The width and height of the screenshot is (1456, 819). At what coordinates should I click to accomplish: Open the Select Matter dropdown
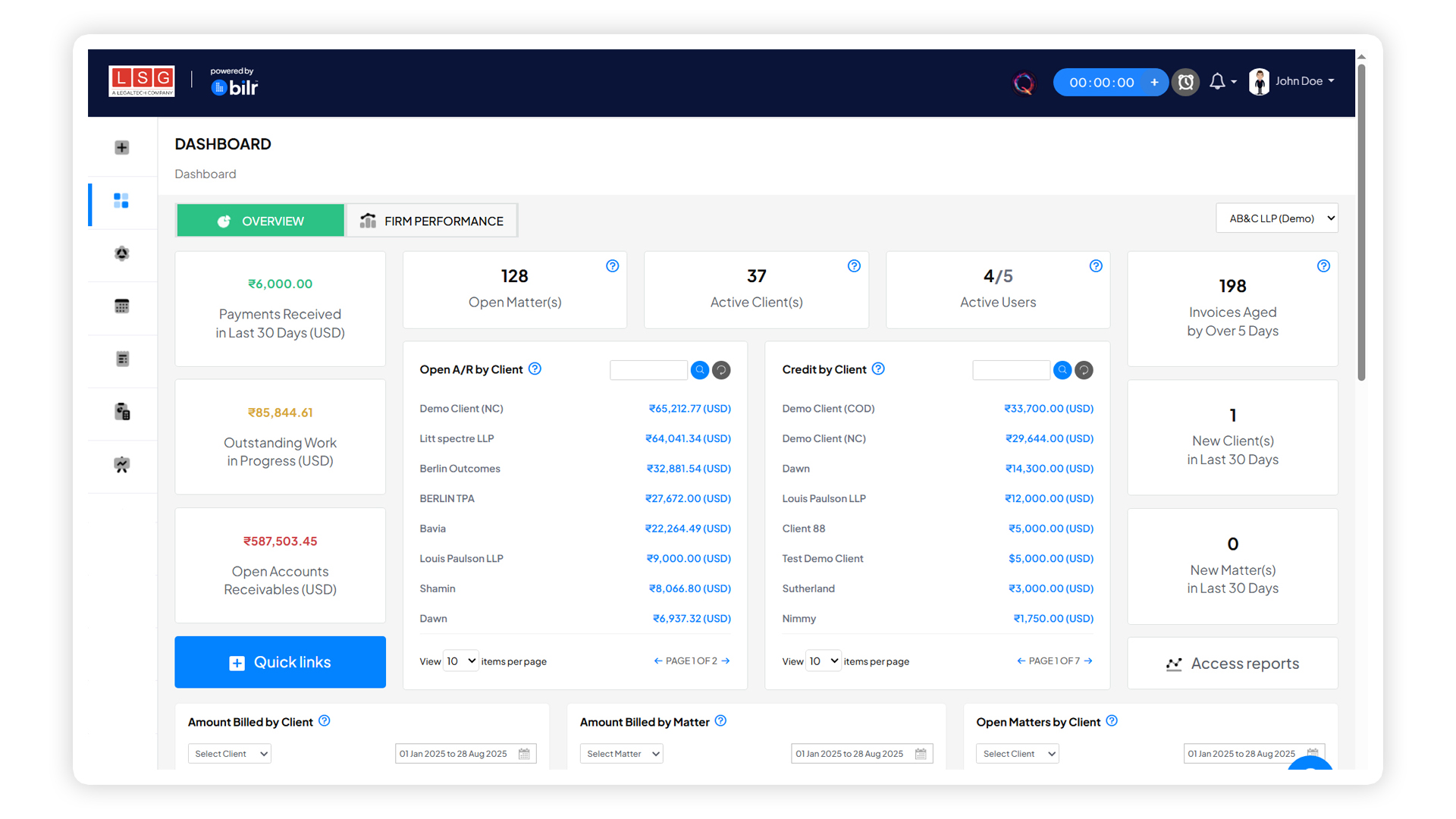(x=621, y=754)
